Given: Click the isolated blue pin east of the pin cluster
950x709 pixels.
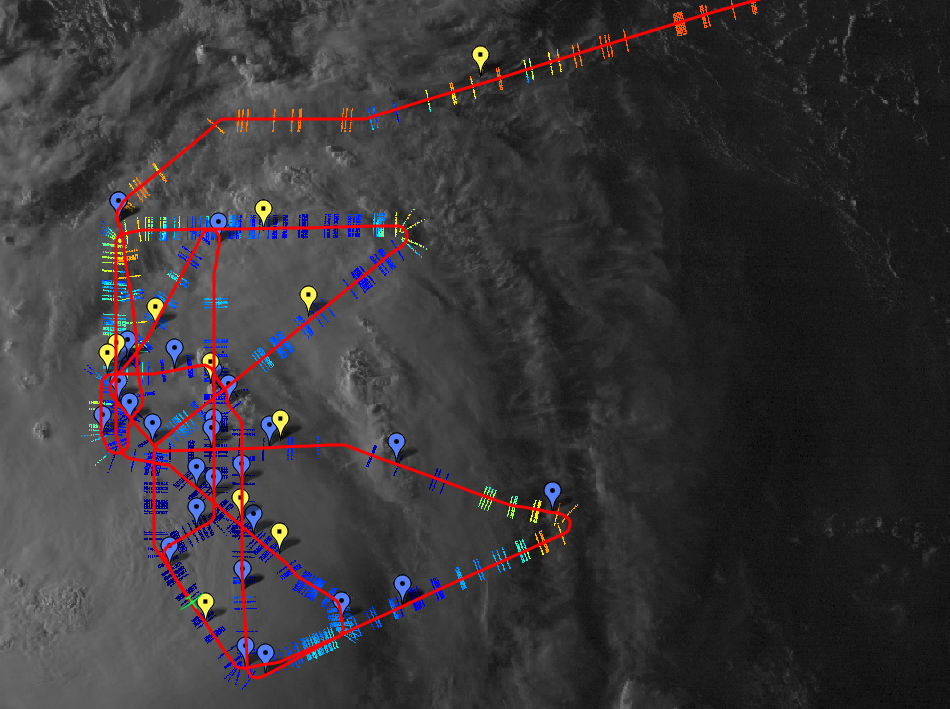Looking at the screenshot, I should point(397,443).
